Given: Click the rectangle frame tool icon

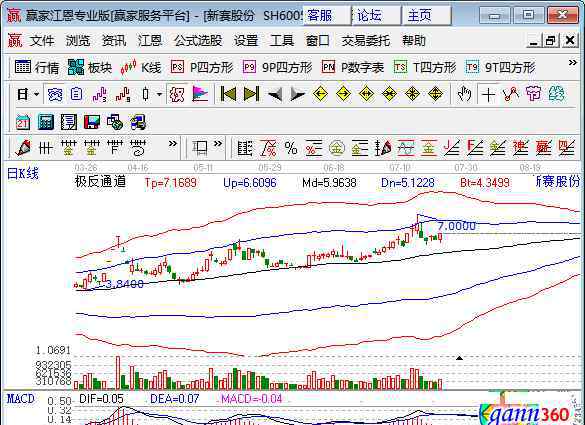Looking at the screenshot, I should coord(200,148).
